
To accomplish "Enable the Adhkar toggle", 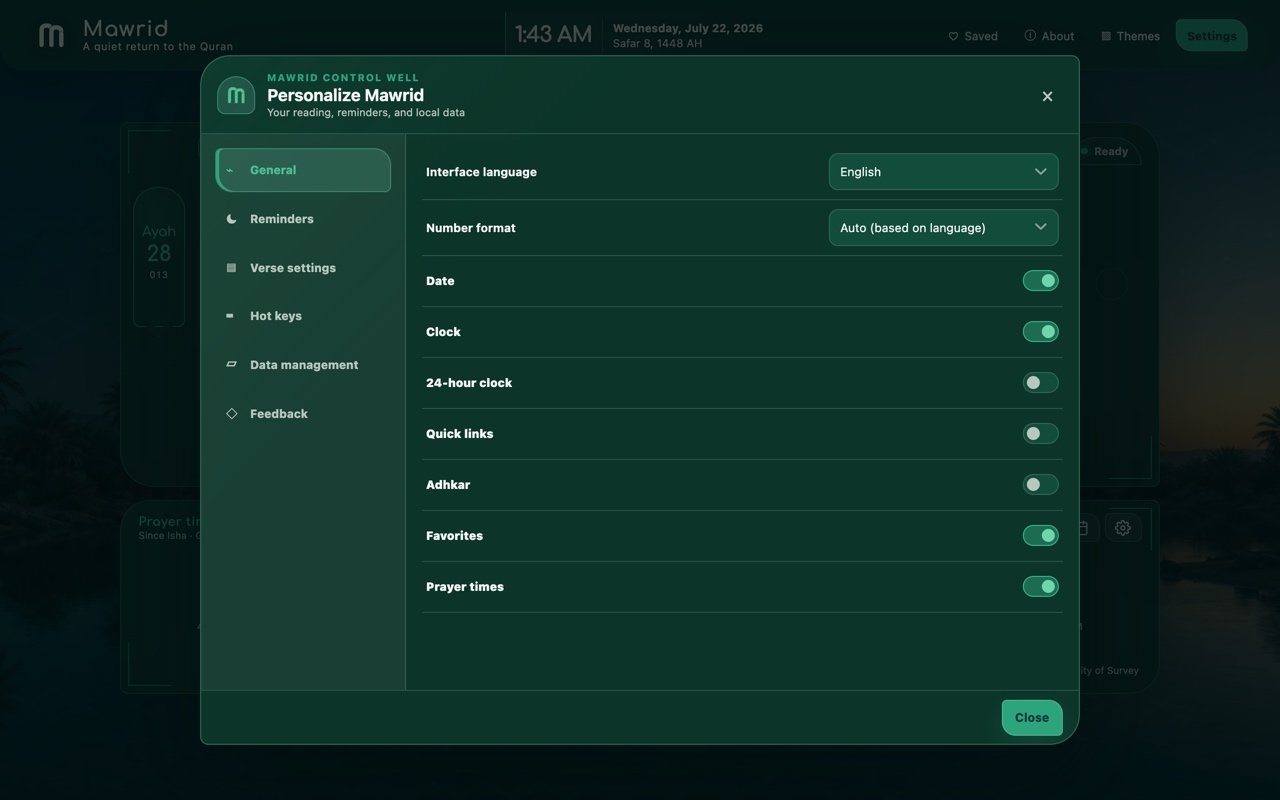I will [1040, 485].
